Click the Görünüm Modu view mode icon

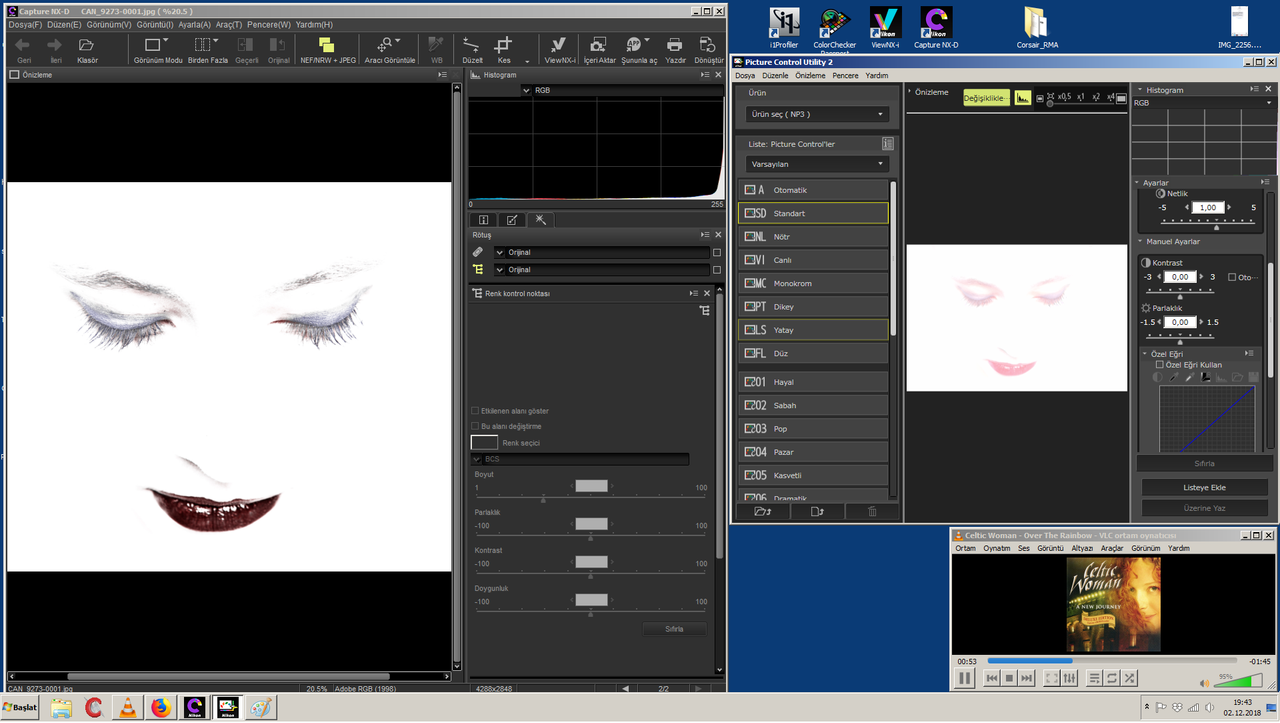pyautogui.click(x=153, y=45)
